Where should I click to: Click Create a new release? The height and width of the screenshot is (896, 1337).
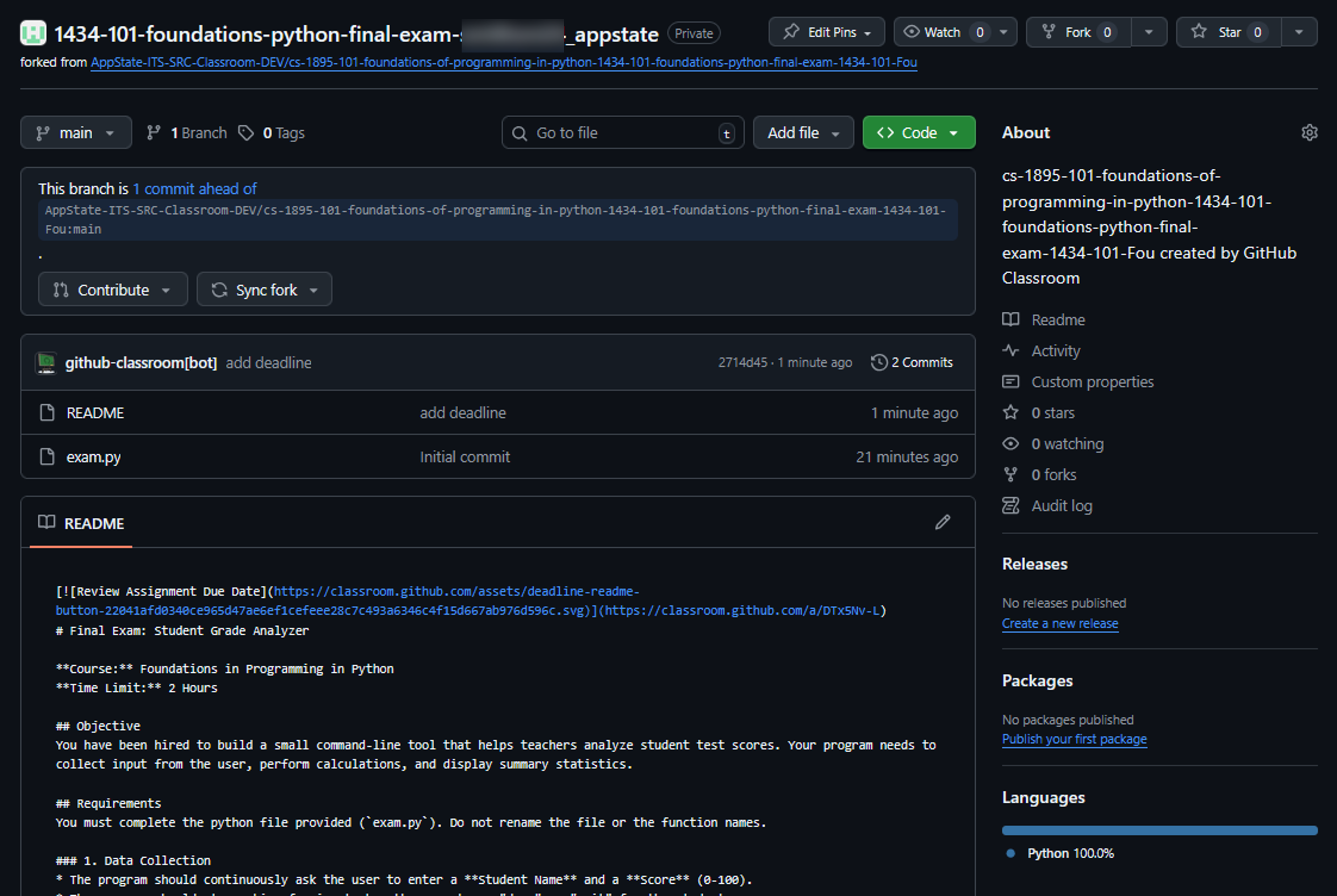(x=1060, y=623)
